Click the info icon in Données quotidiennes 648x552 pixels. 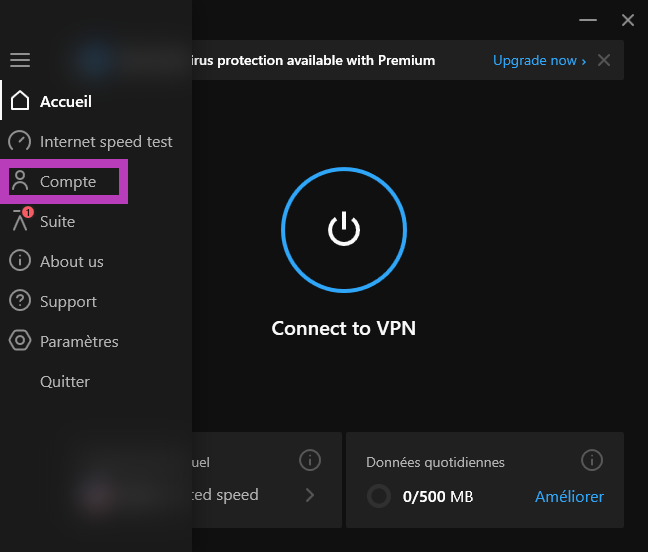click(x=592, y=460)
